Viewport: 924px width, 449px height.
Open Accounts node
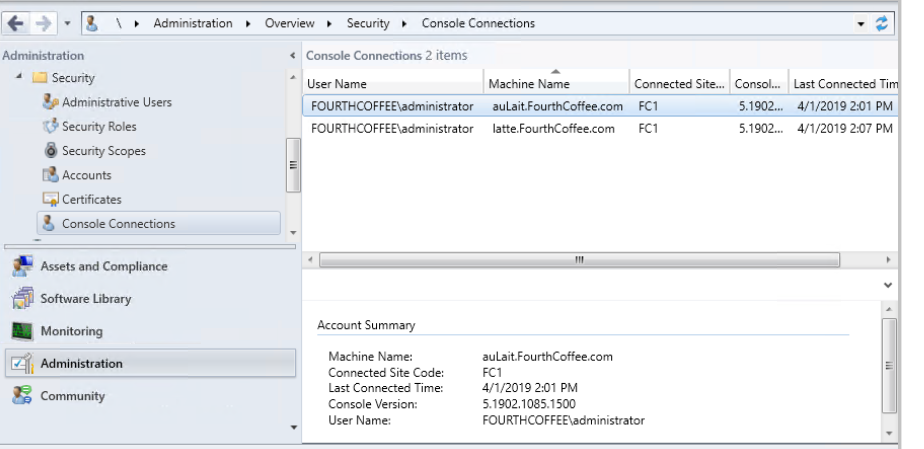pos(87,175)
